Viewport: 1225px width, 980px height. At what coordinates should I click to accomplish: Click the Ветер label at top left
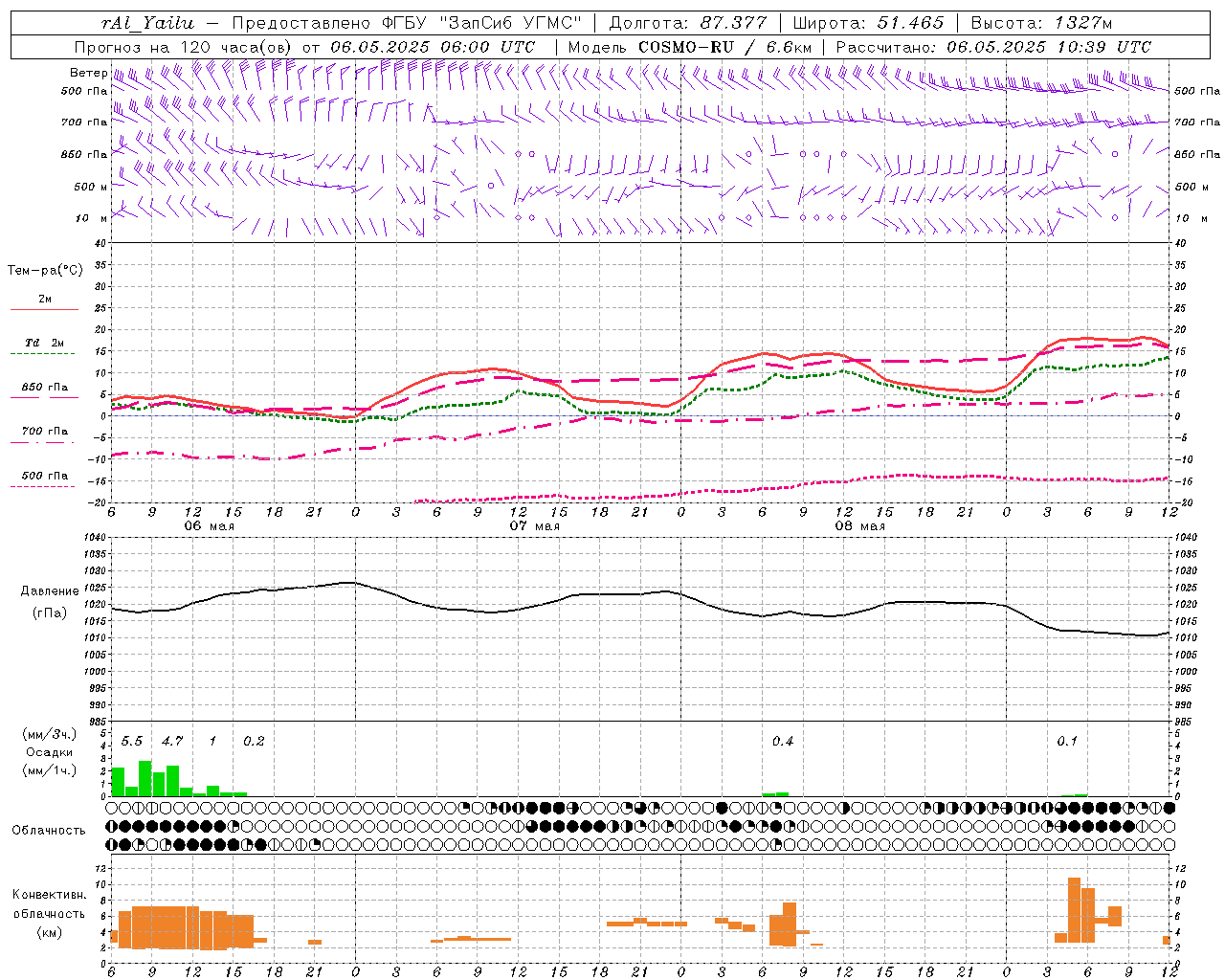88,73
